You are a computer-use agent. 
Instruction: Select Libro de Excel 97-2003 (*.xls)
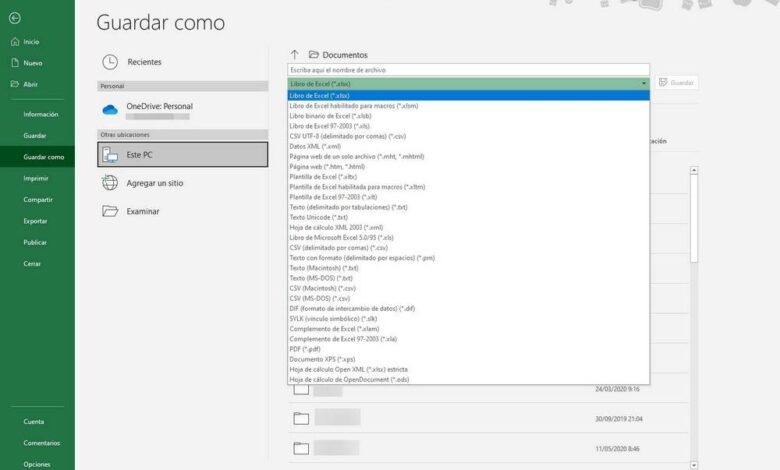[469, 126]
